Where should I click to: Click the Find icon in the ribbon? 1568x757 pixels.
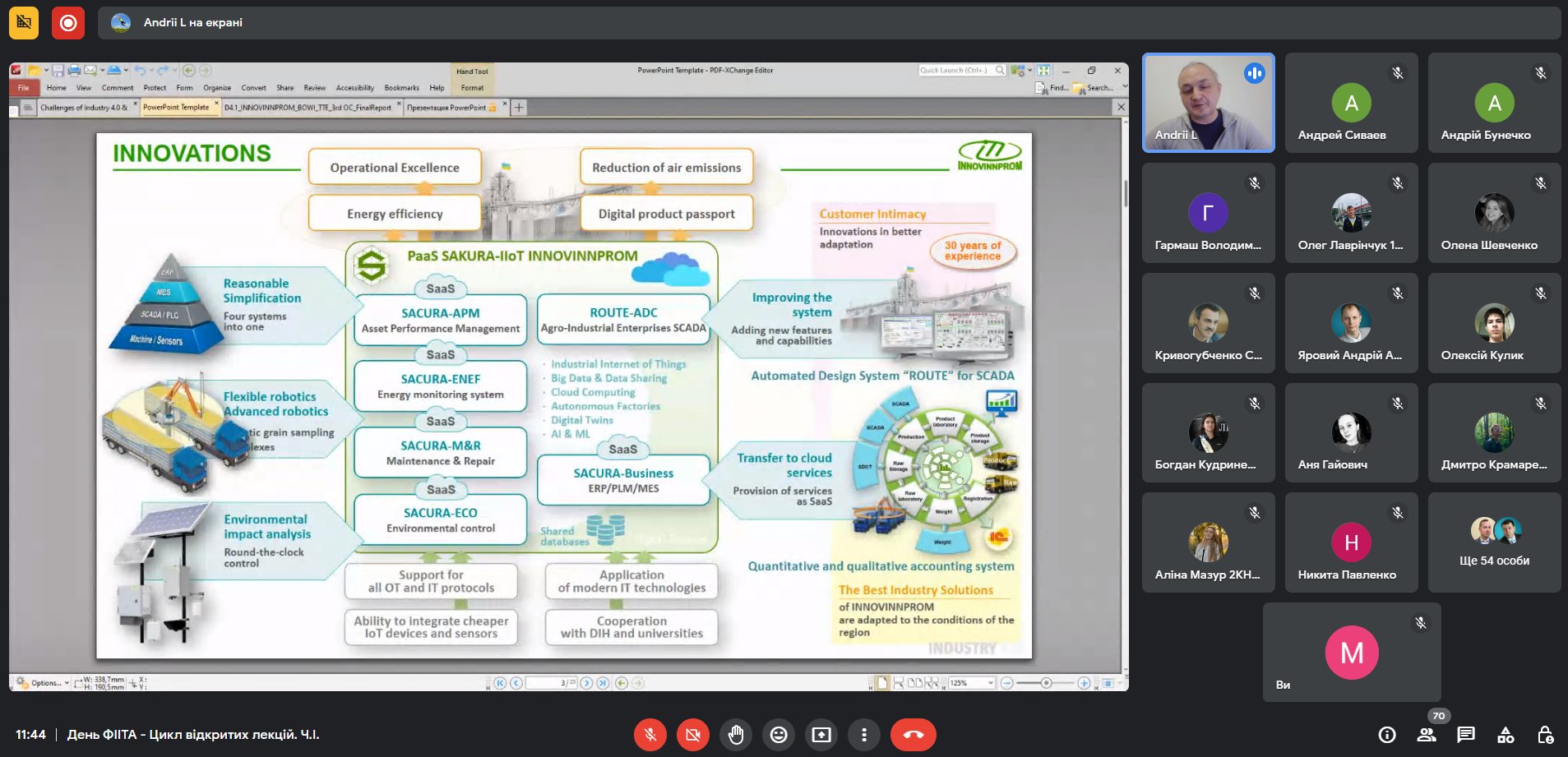1043,87
